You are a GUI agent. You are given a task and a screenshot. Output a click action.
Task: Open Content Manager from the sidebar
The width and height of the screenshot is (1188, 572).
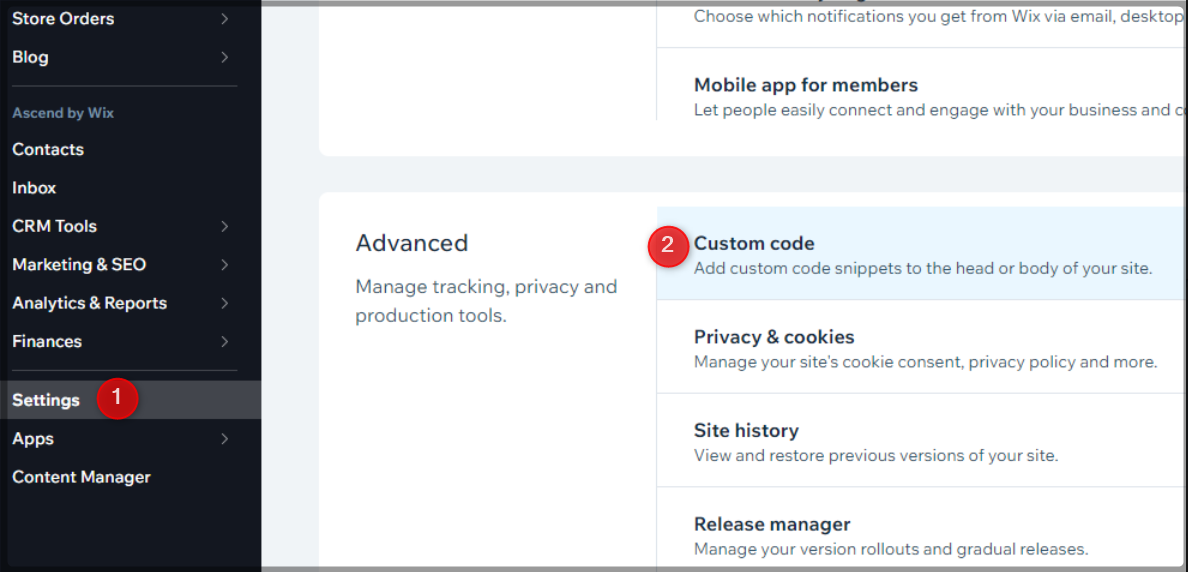tap(81, 477)
